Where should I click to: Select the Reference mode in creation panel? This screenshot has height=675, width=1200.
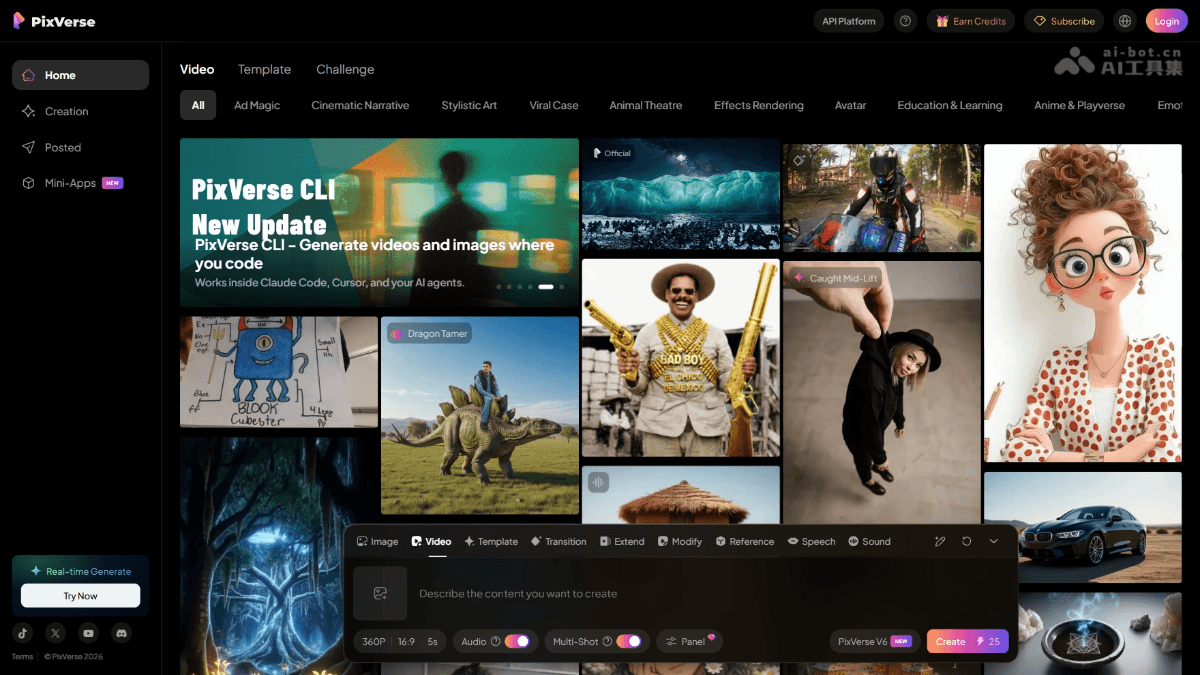click(x=745, y=541)
